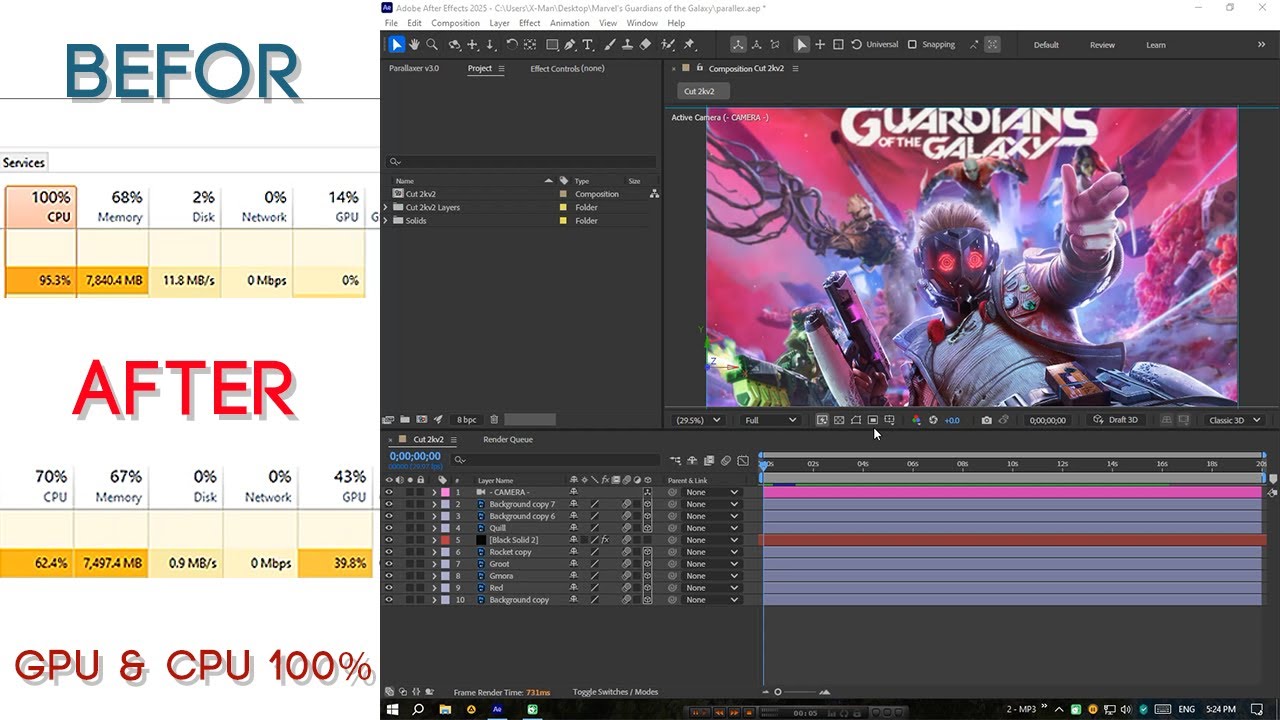The height and width of the screenshot is (720, 1280).
Task: Hide the Rocket copy layer
Action: coord(389,552)
